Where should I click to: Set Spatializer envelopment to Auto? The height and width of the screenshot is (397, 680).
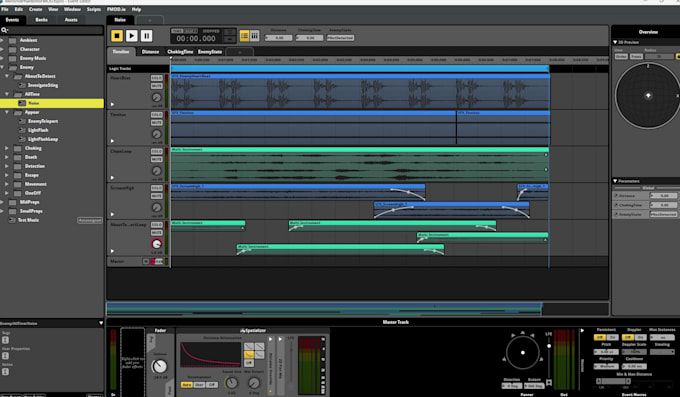pos(186,385)
